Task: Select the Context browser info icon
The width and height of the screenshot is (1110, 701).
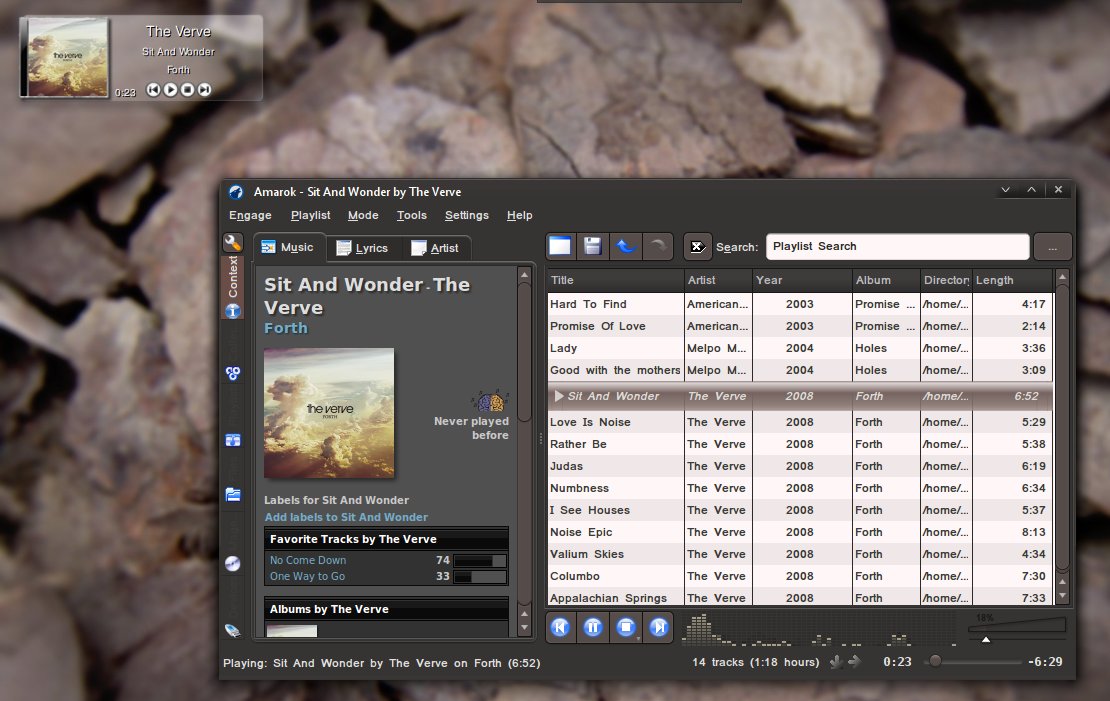Action: pos(233,311)
